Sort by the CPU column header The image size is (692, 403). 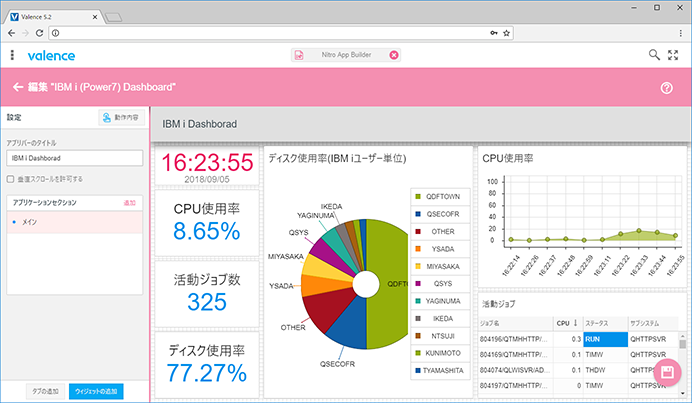[x=568, y=323]
